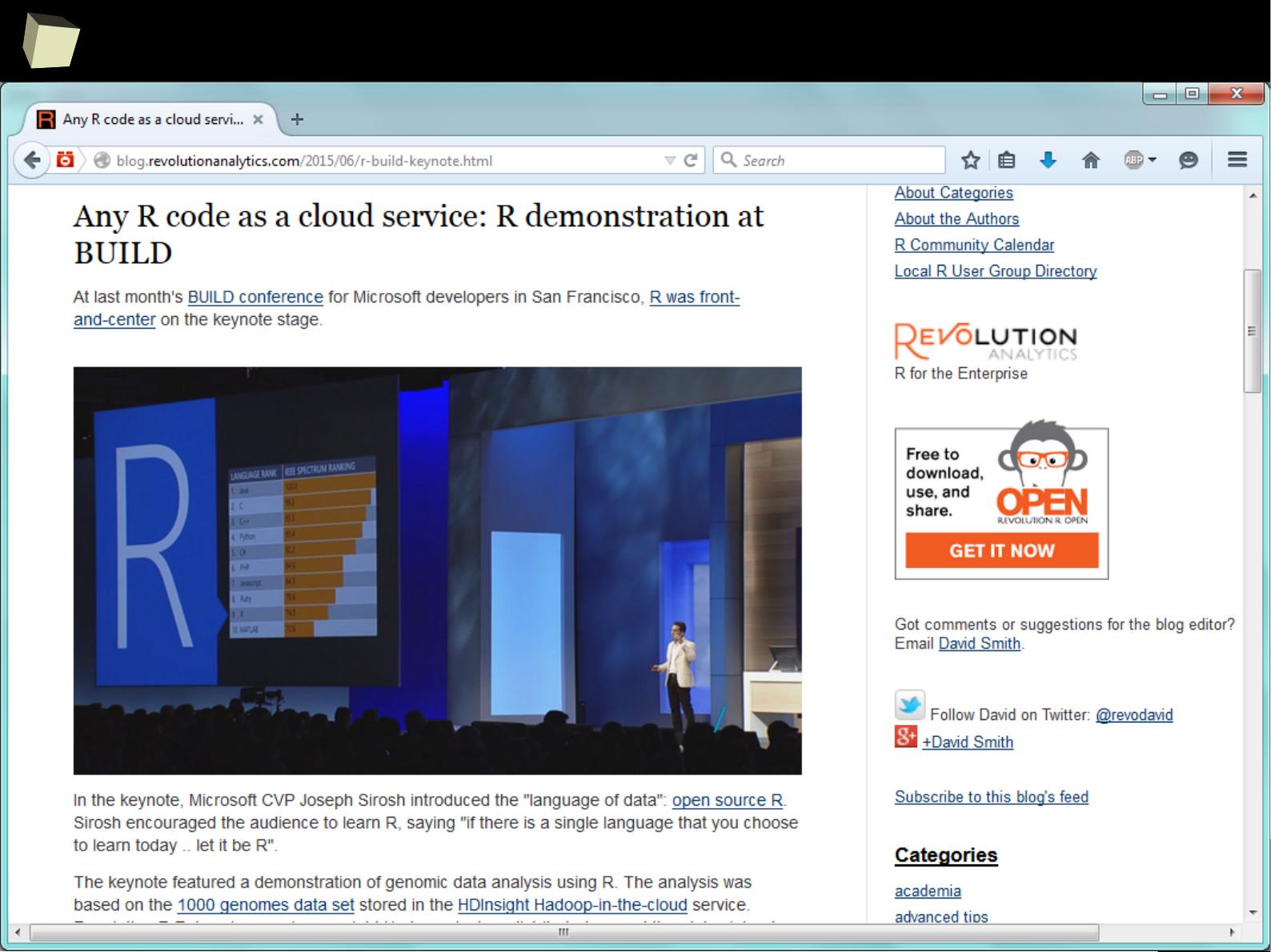The height and width of the screenshot is (952, 1271).
Task: Close the 'Any R code as a cloud servi...' tab
Action: (x=258, y=119)
